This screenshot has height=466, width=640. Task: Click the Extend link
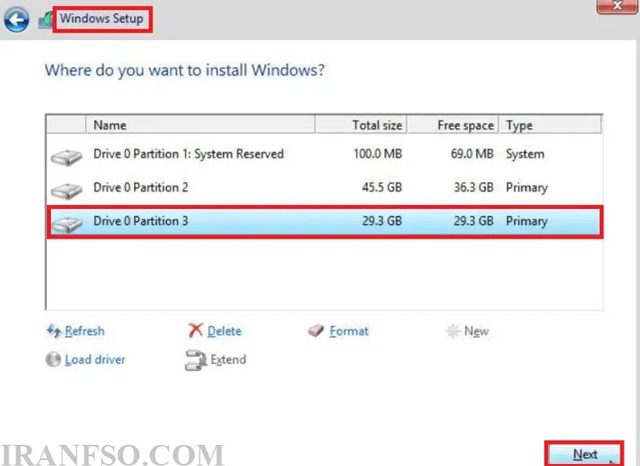click(x=228, y=359)
